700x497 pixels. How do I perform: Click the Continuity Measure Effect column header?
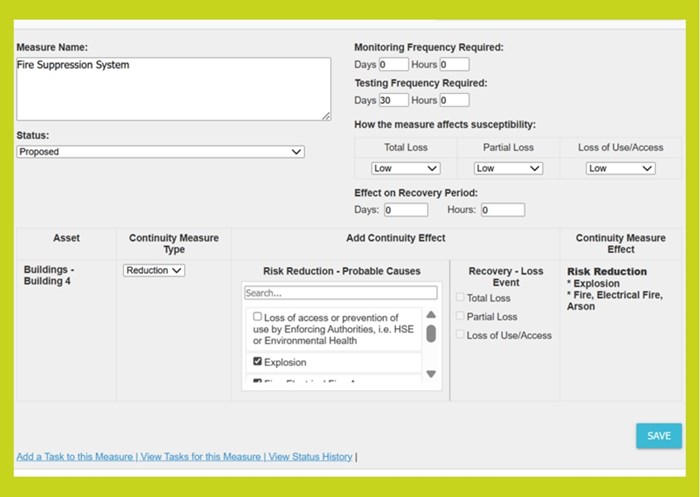coord(621,243)
